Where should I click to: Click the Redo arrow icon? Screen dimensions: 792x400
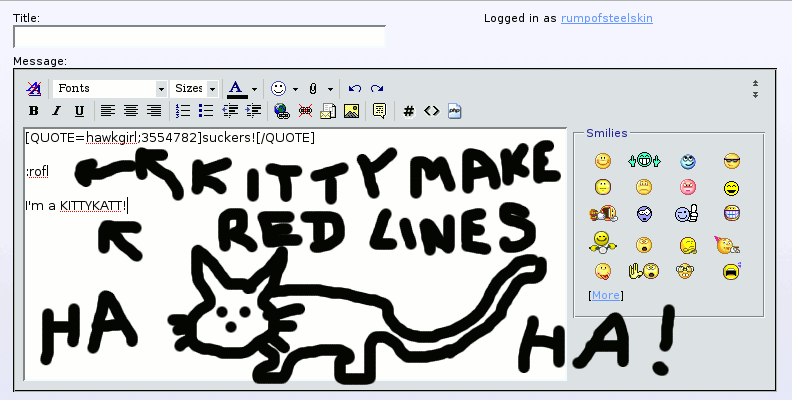pyautogui.click(x=377, y=88)
